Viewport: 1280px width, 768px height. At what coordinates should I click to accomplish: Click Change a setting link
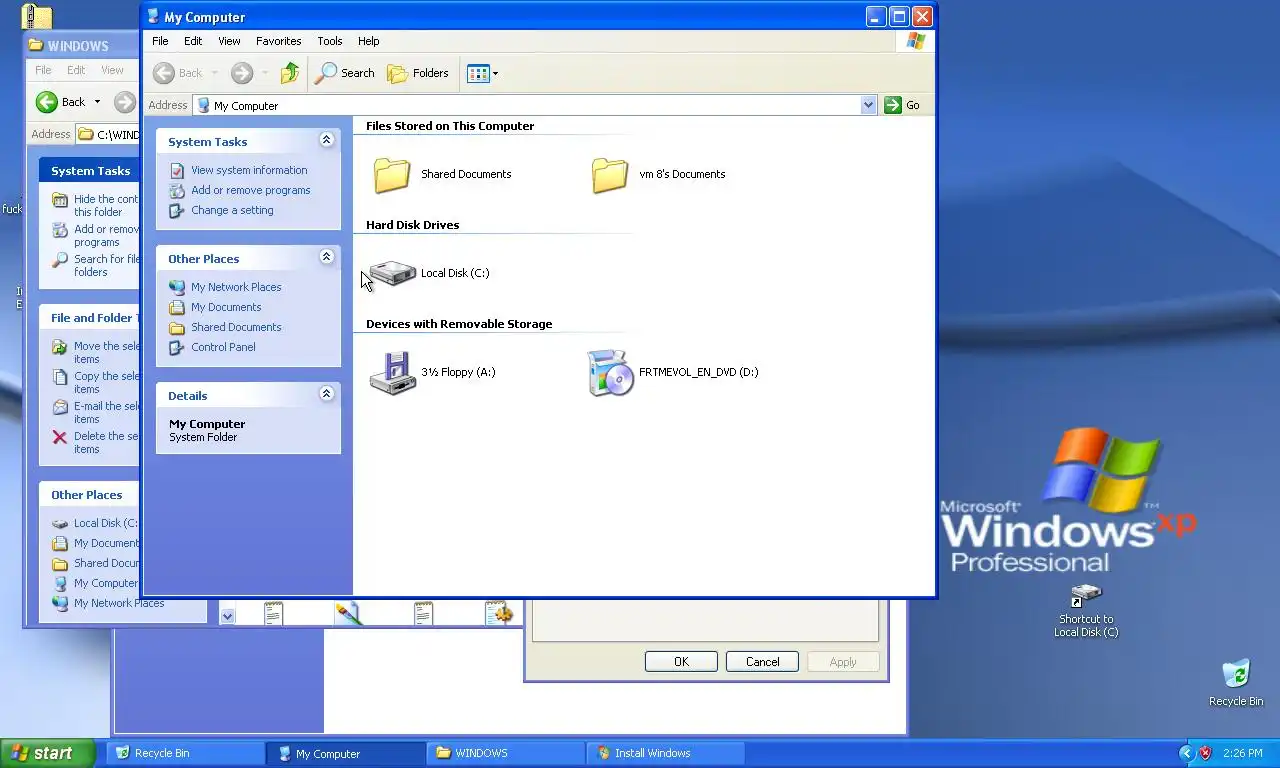click(232, 210)
